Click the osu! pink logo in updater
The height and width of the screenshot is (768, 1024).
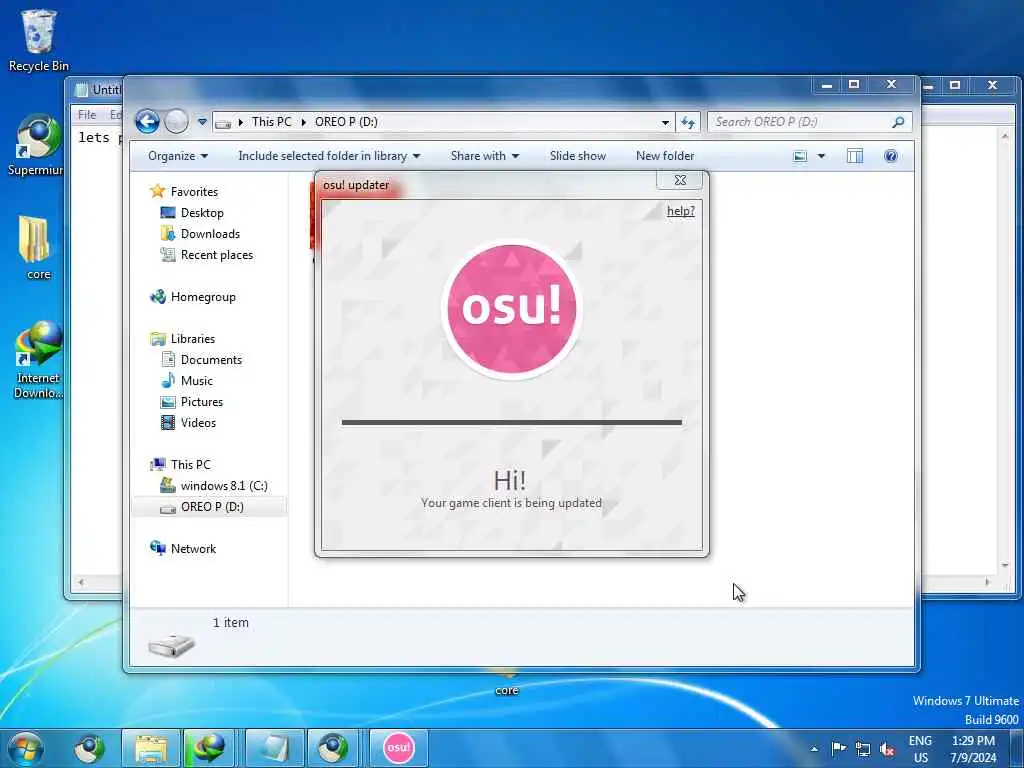pyautogui.click(x=511, y=309)
